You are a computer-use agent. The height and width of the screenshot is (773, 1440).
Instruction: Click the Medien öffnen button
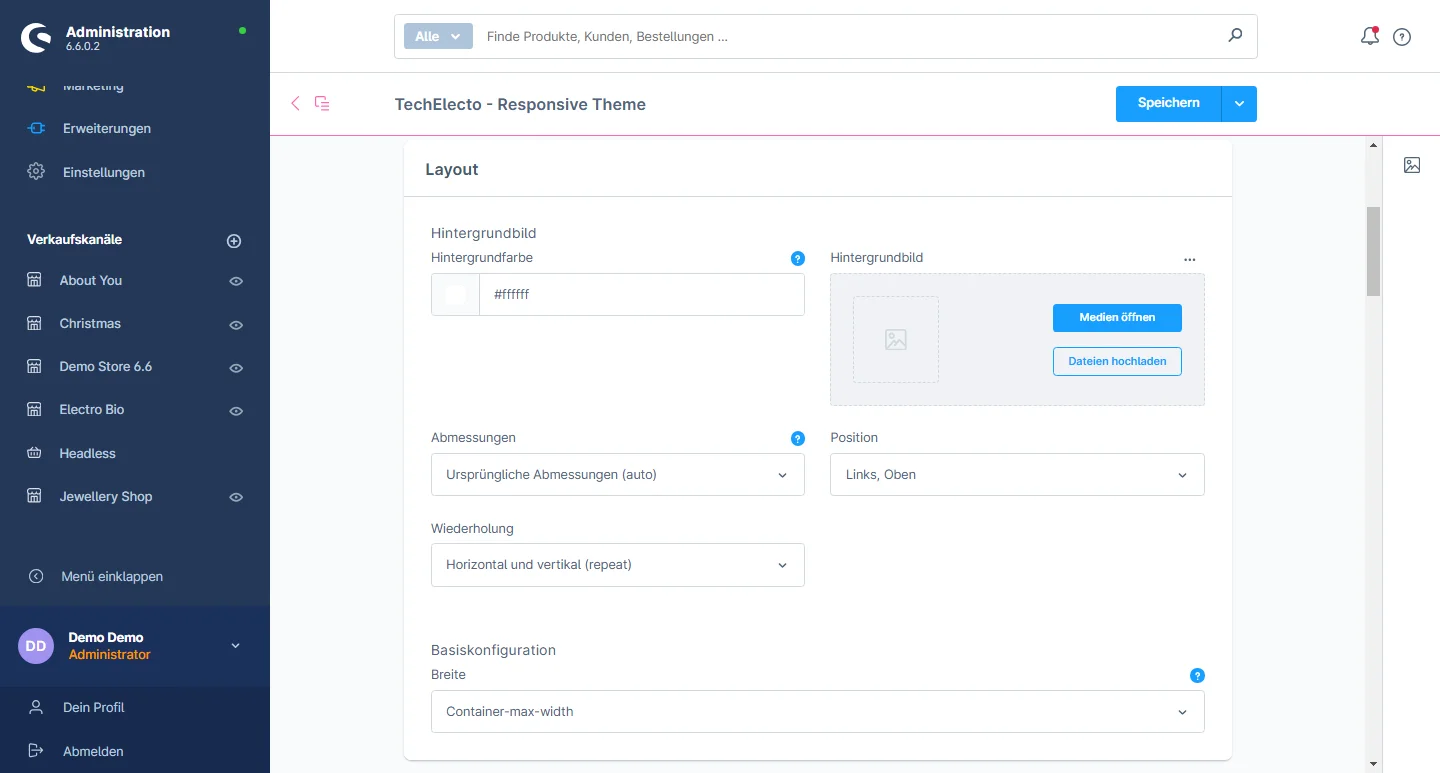[1117, 318]
